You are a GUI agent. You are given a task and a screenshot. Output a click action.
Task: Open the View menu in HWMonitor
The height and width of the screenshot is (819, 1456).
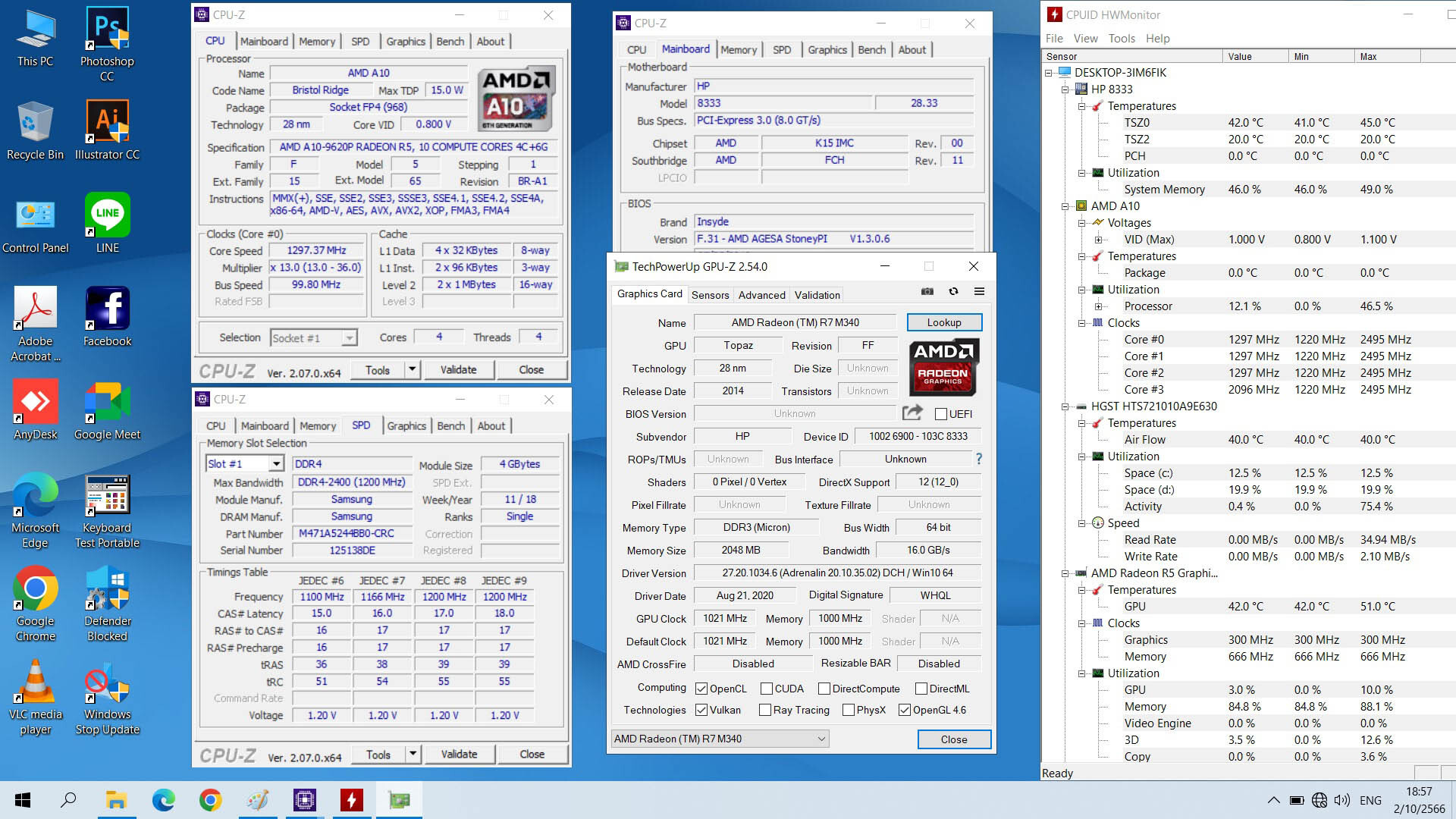tap(1085, 39)
